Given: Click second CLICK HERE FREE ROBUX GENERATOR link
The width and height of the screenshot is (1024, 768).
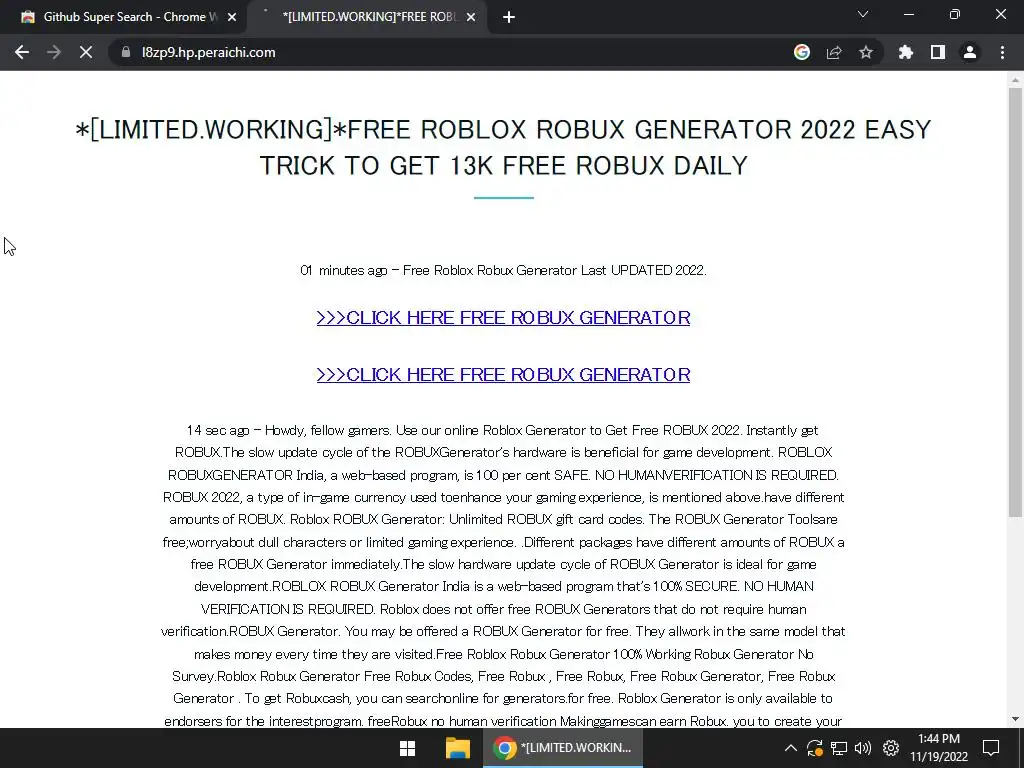Looking at the screenshot, I should point(503,374).
